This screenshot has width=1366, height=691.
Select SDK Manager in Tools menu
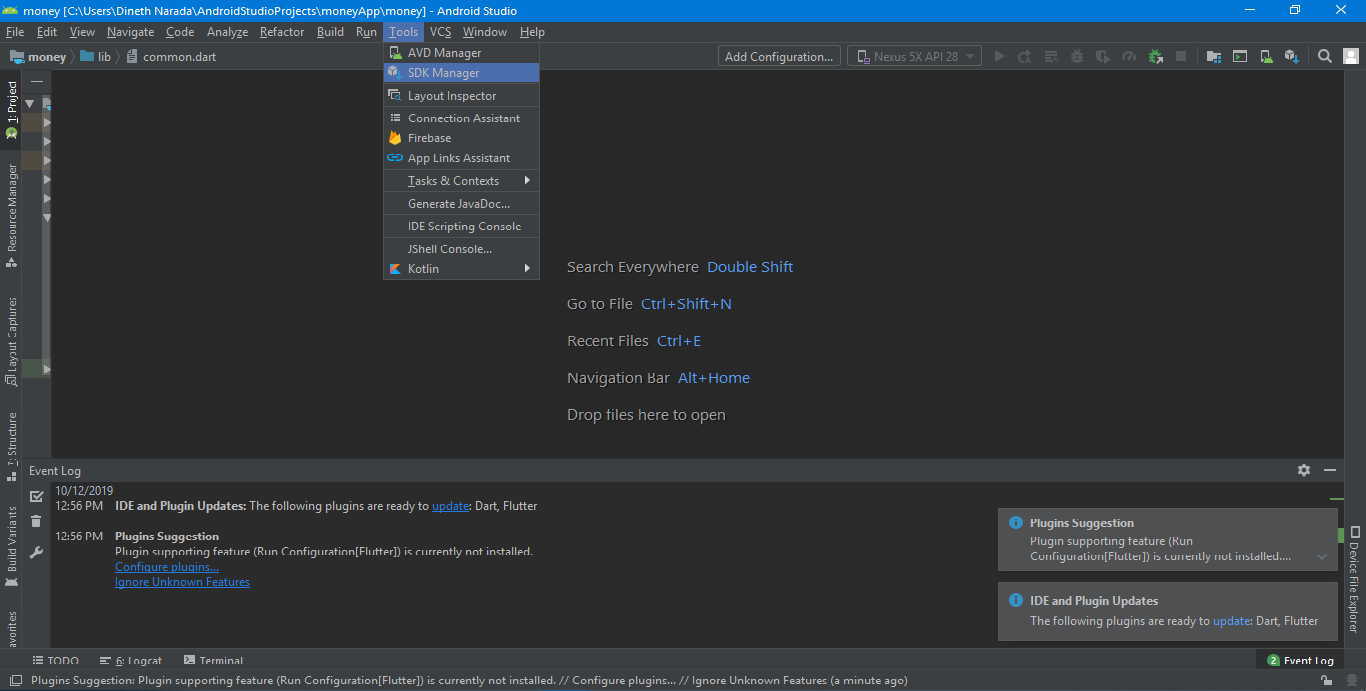(461, 73)
